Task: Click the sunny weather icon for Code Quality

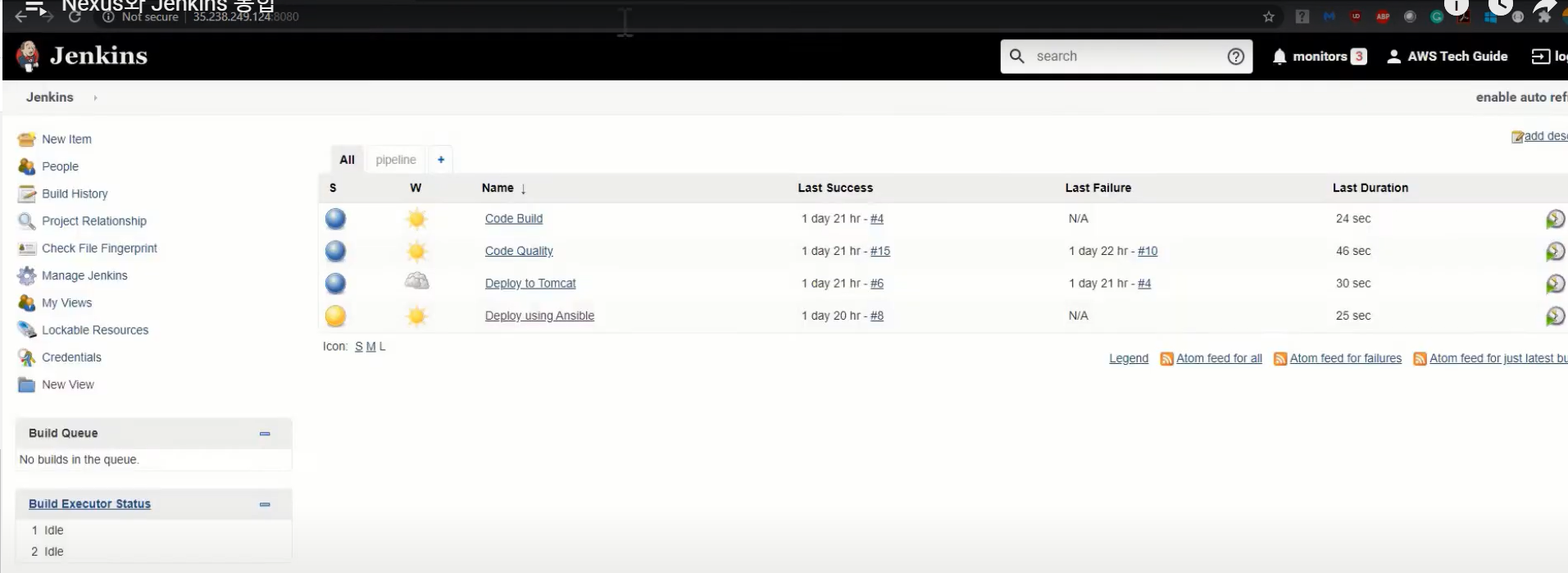Action: tap(416, 251)
